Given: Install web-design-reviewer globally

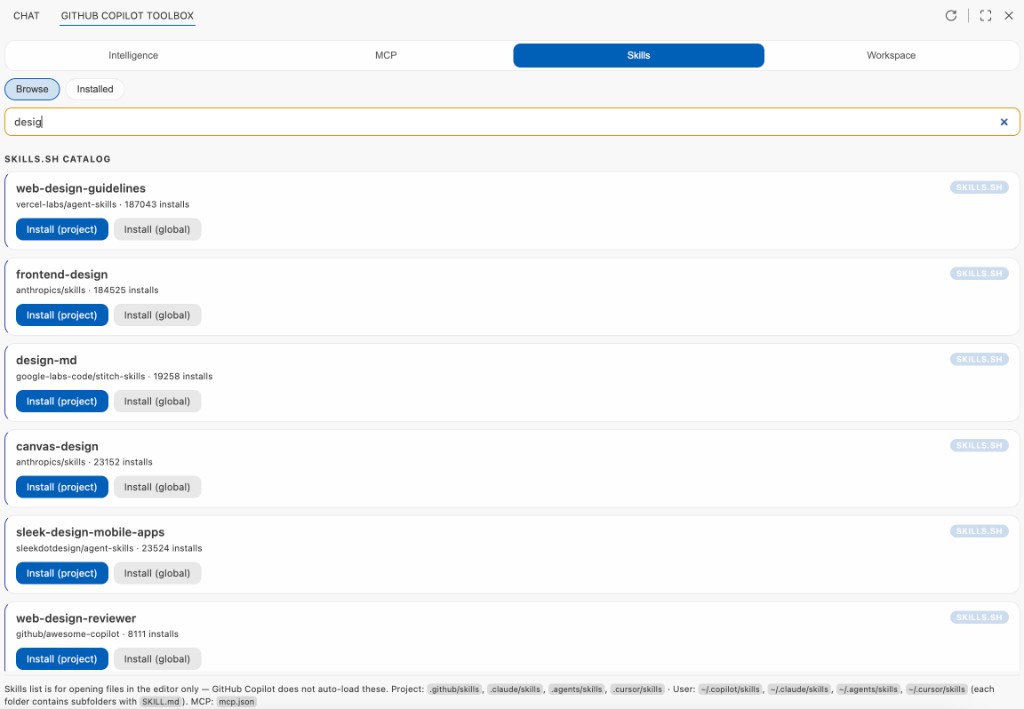Looking at the screenshot, I should click(157, 659).
